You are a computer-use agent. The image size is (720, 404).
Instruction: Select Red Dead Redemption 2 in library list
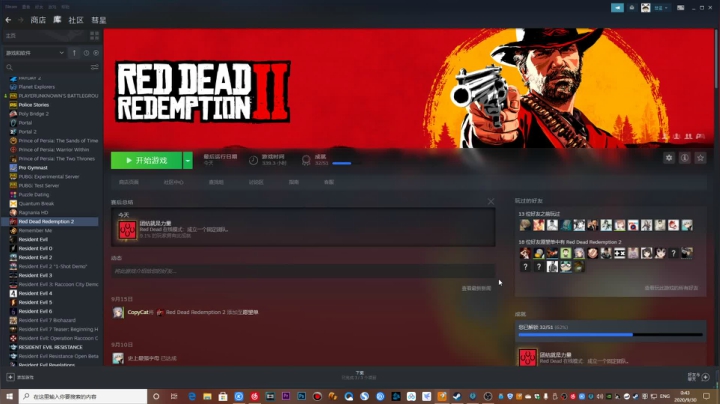pos(50,221)
